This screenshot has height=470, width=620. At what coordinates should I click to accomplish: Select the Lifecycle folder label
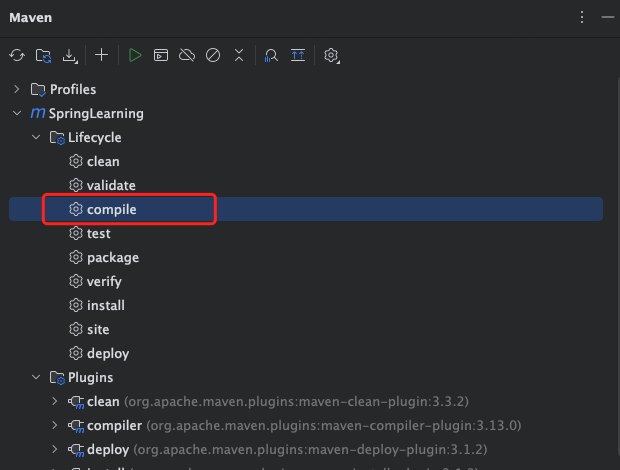pos(95,138)
